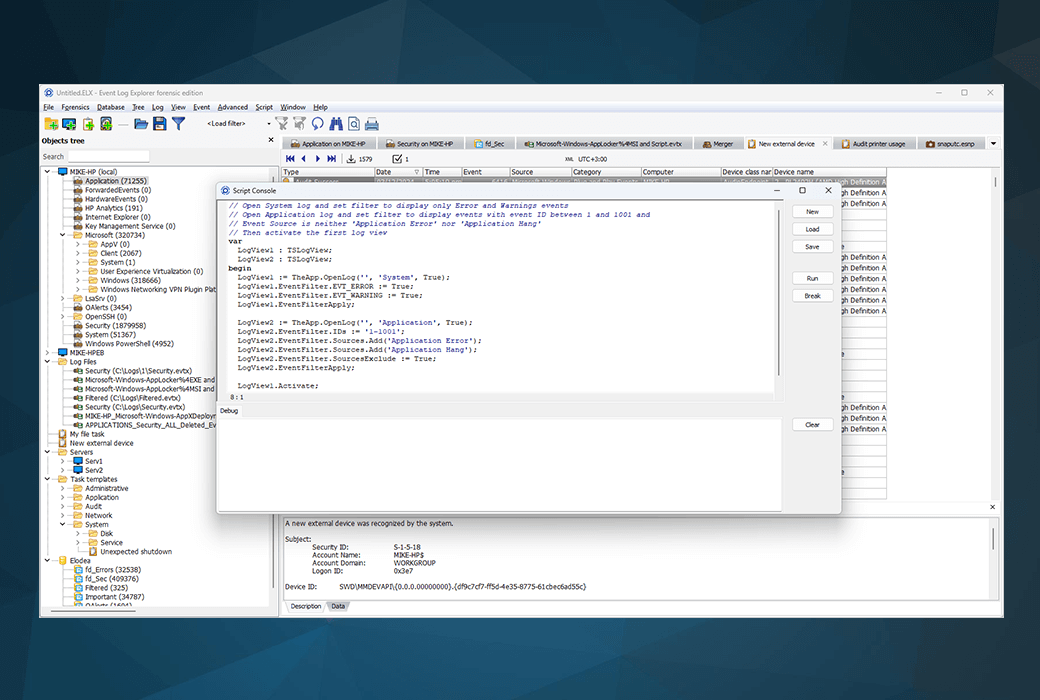Screen dimensions: 1040x700
Task: Click Save in Script Console
Action: coord(812,247)
